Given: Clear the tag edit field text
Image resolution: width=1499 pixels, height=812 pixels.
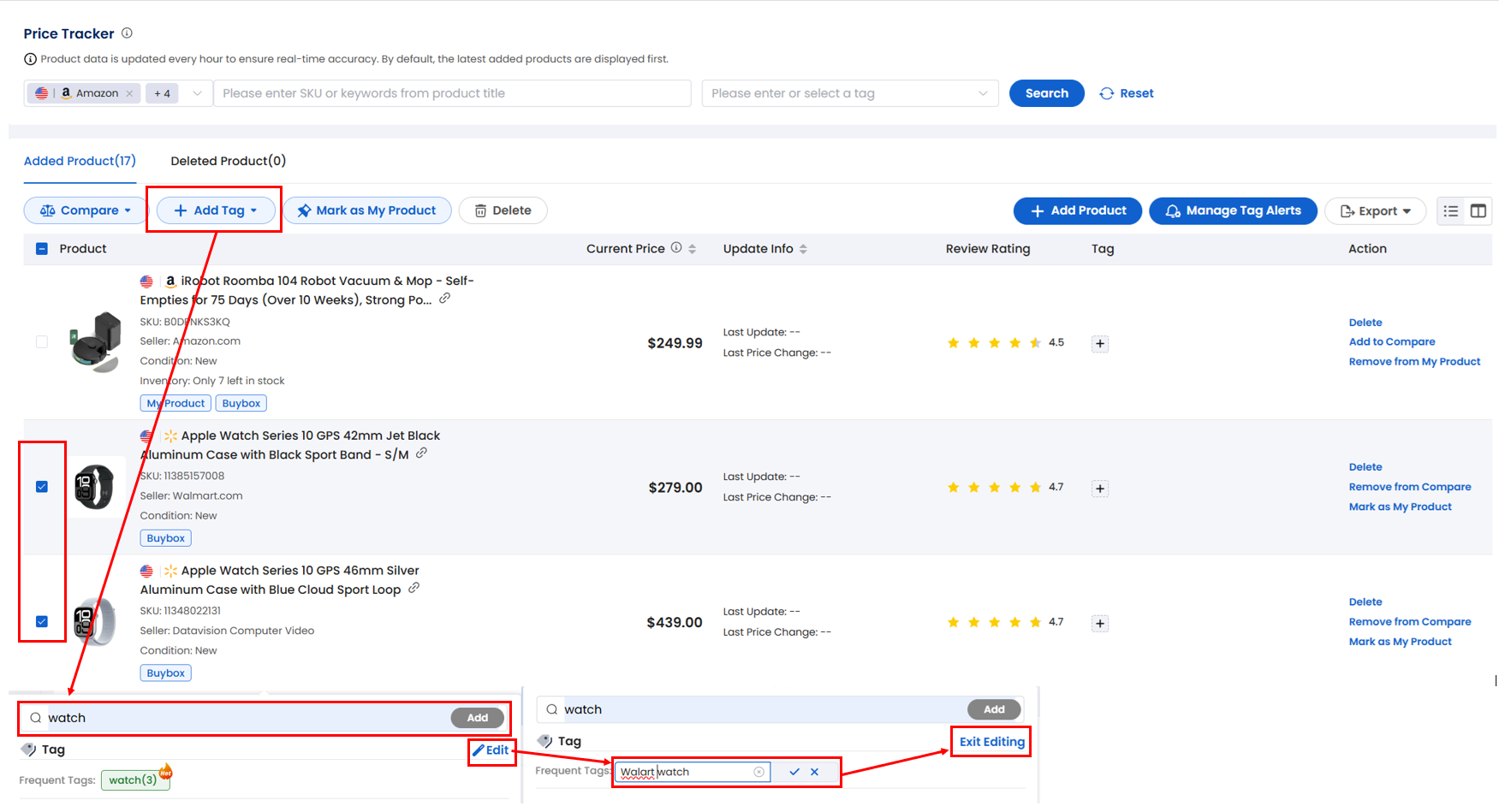Looking at the screenshot, I should (x=758, y=772).
